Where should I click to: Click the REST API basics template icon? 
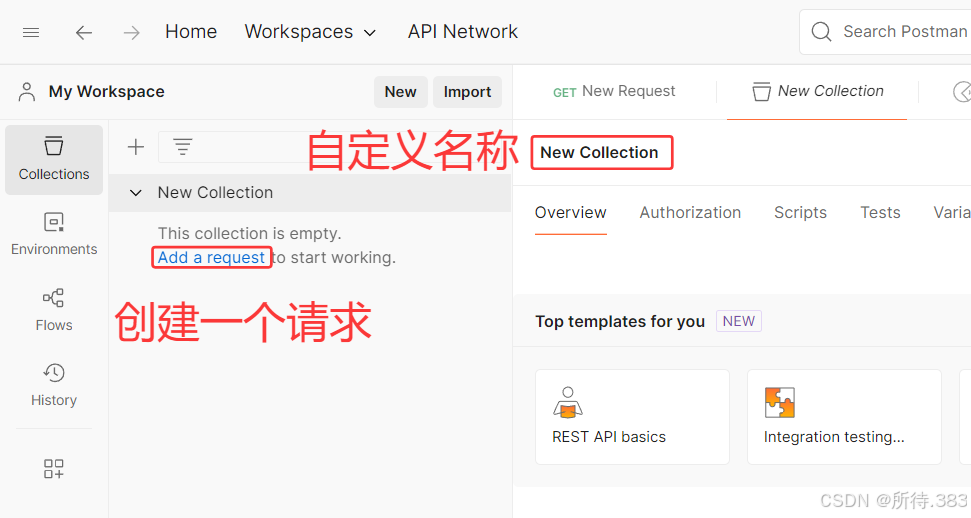click(x=568, y=402)
